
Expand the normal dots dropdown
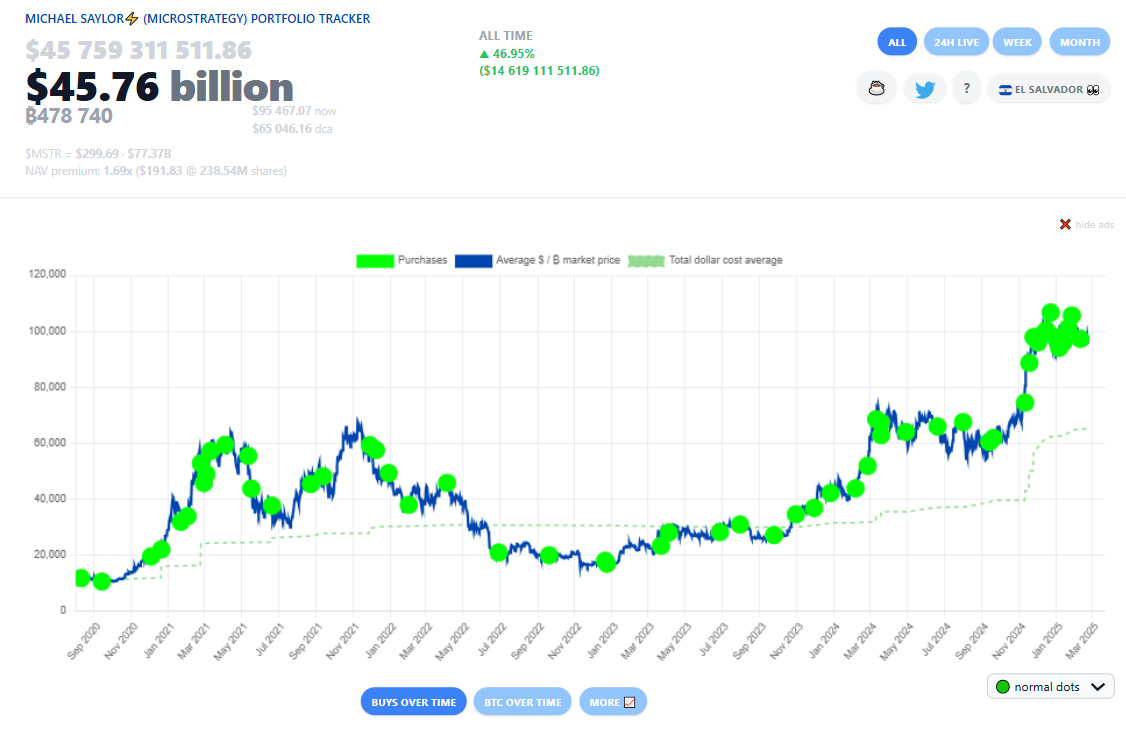[x=1050, y=686]
